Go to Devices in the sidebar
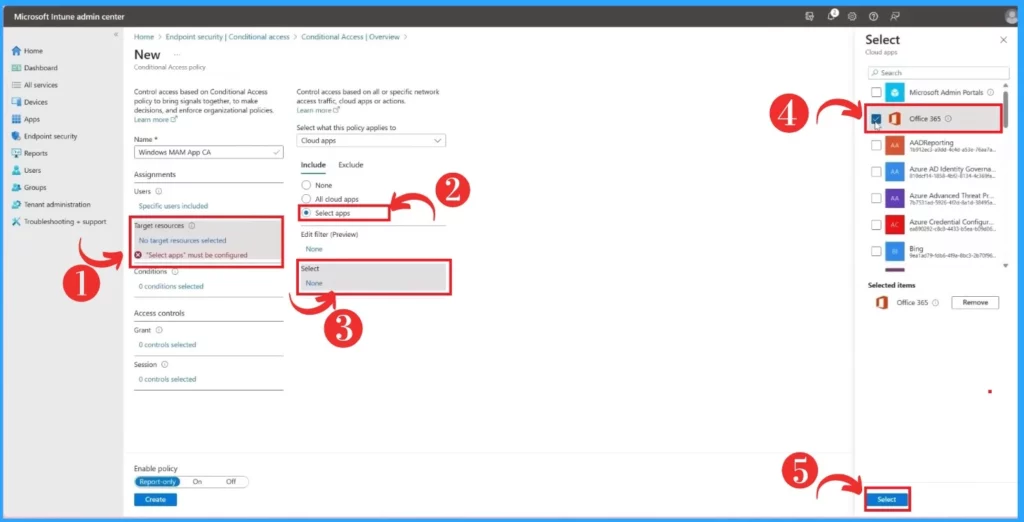1024x522 pixels. (x=29, y=102)
